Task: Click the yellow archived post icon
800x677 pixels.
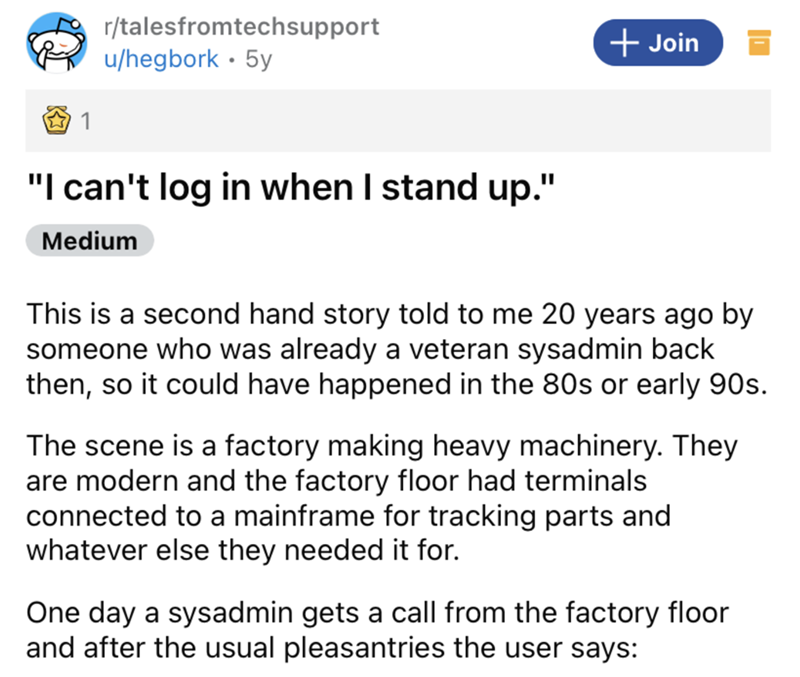Action: pos(757,43)
